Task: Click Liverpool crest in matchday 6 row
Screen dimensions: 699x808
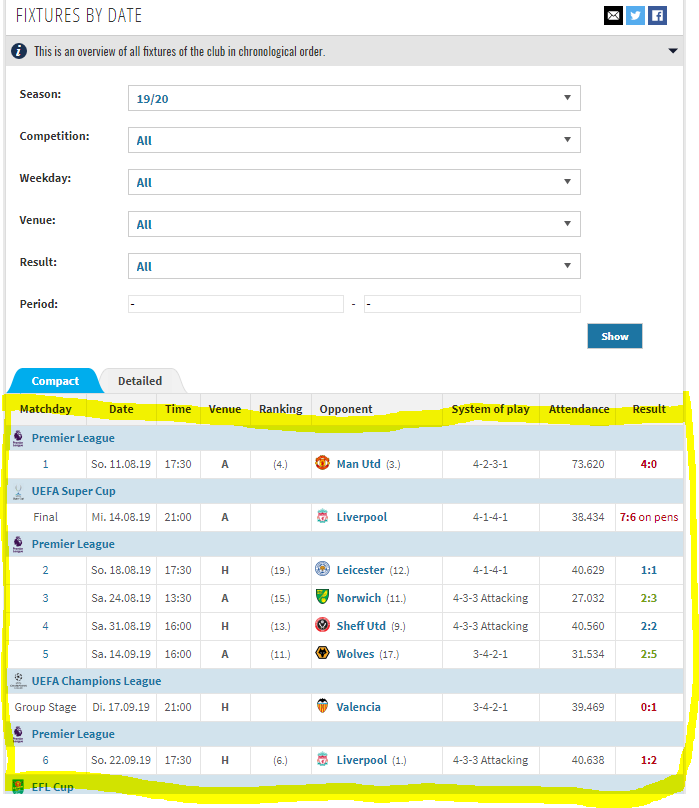Action: [x=322, y=759]
